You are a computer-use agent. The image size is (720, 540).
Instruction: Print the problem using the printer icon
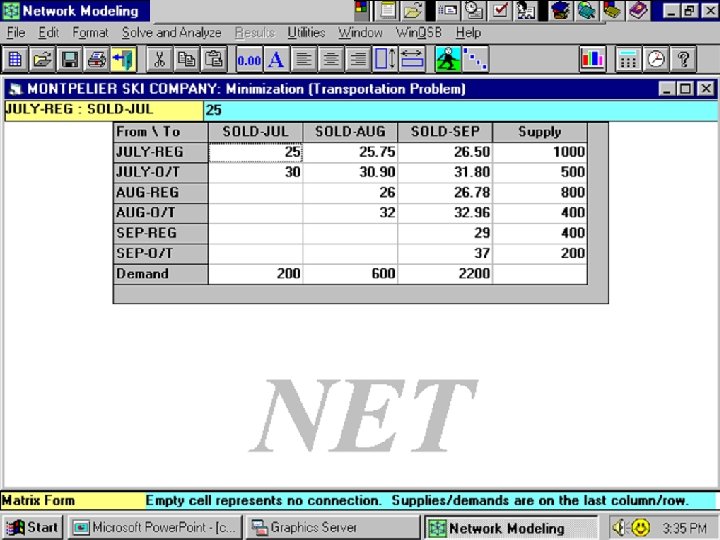point(96,59)
